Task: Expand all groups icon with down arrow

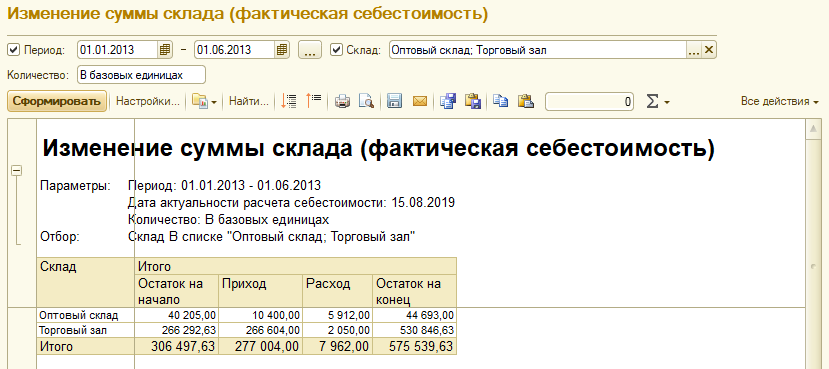Action: (x=289, y=101)
